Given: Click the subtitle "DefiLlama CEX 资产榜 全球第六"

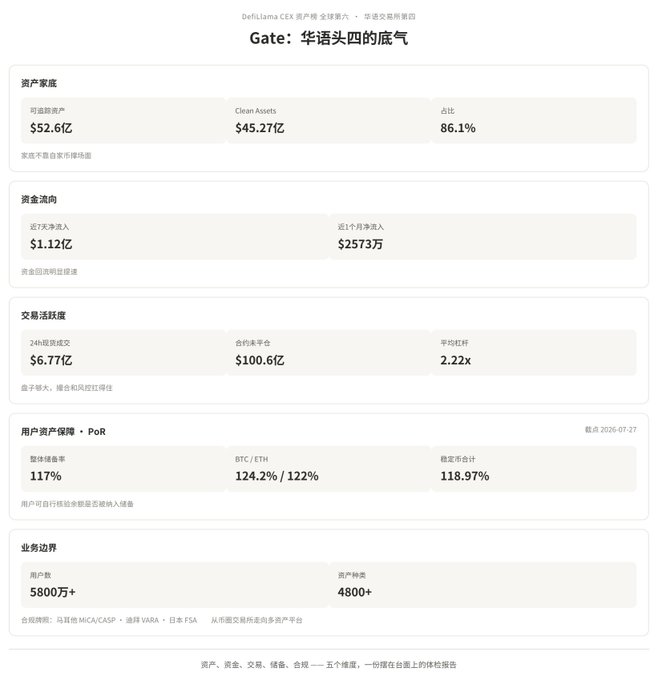Looking at the screenshot, I should 295,16.
